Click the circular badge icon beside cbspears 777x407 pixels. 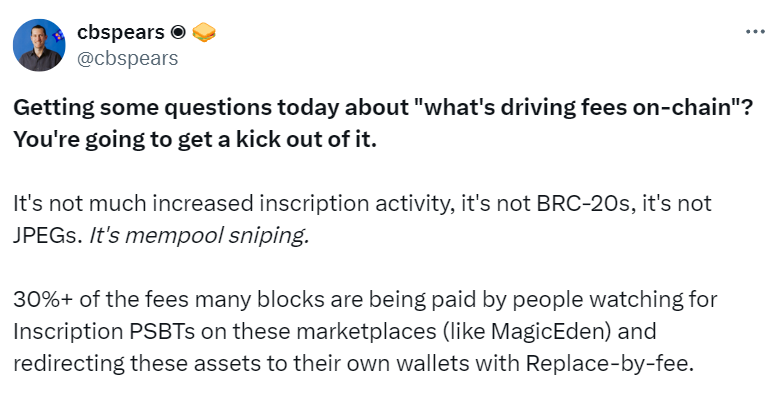pos(175,32)
